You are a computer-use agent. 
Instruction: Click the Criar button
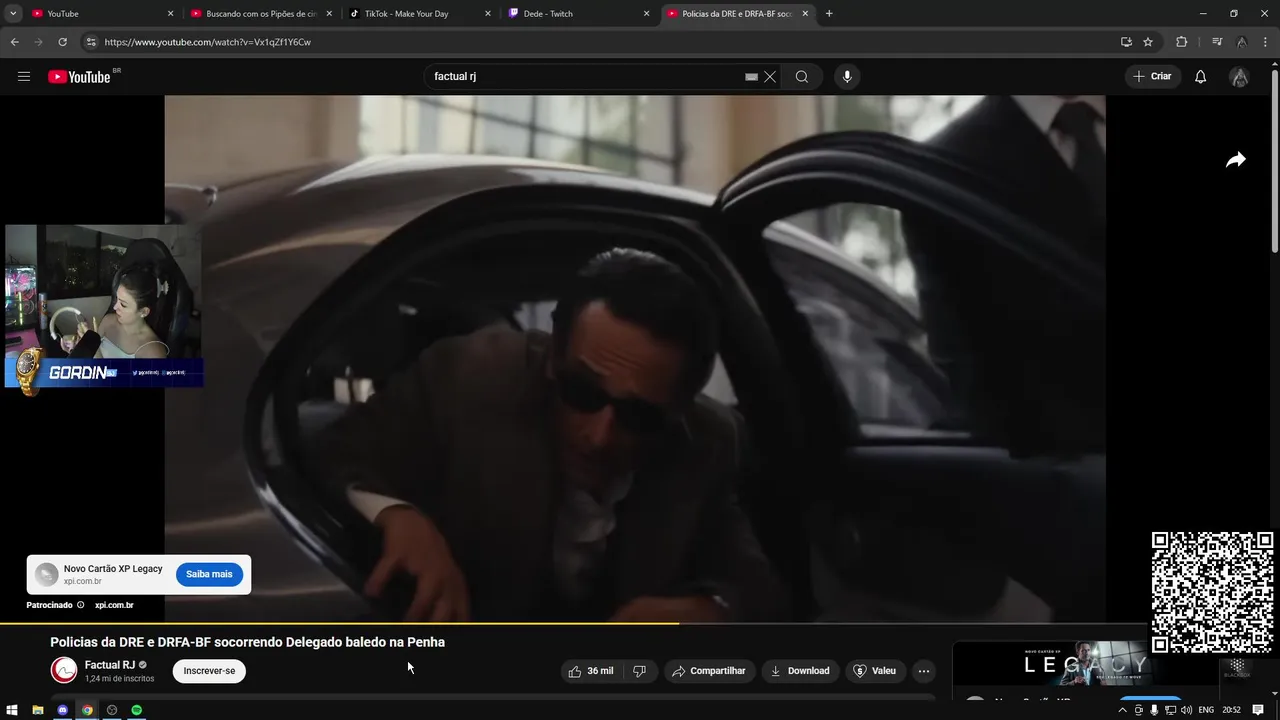tap(1152, 77)
